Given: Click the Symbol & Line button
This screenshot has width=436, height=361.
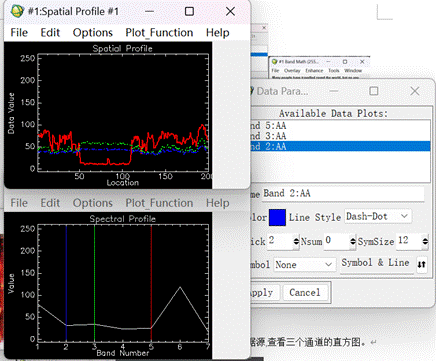Looking at the screenshot, I should [377, 263].
